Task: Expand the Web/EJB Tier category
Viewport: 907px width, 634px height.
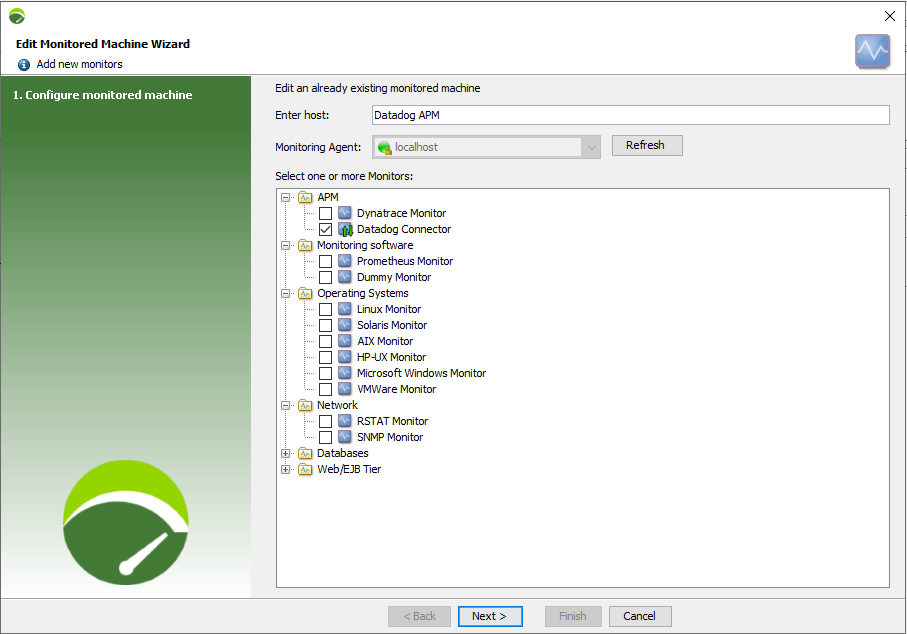Action: pyautogui.click(x=286, y=469)
